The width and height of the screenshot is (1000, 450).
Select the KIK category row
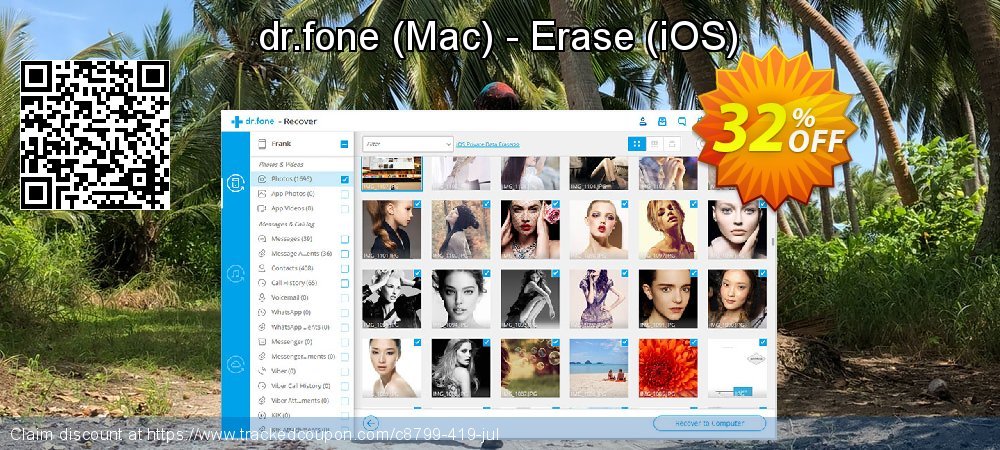tap(302, 415)
